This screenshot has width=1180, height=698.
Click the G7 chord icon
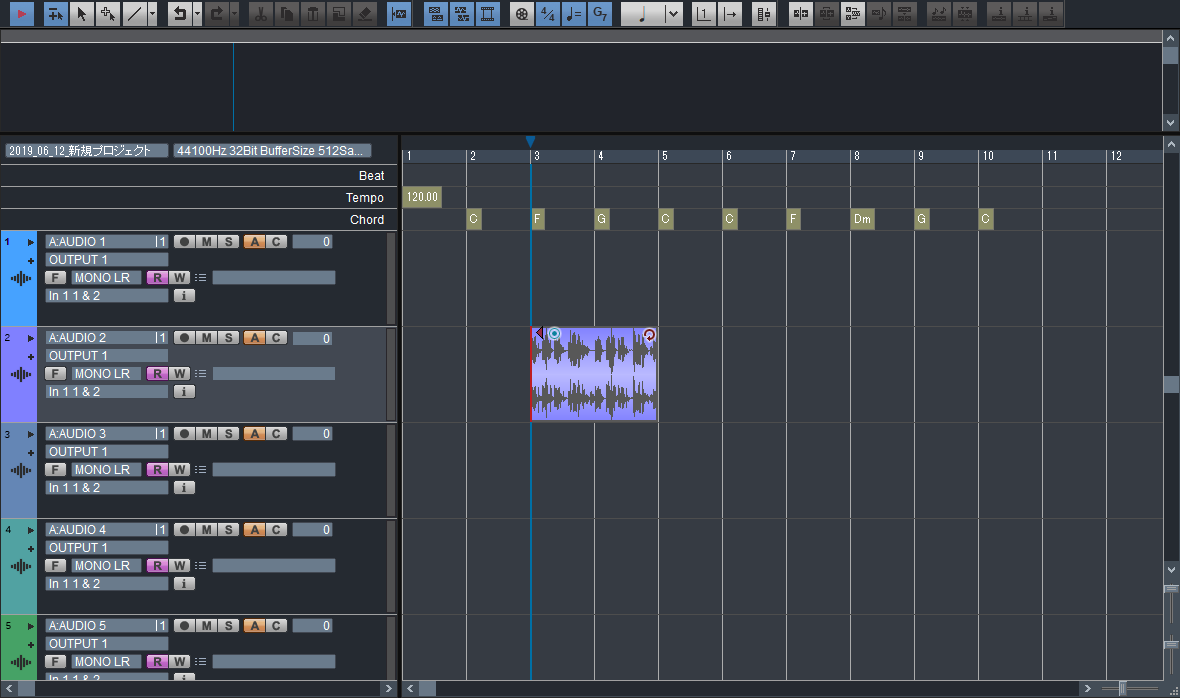pyautogui.click(x=599, y=14)
